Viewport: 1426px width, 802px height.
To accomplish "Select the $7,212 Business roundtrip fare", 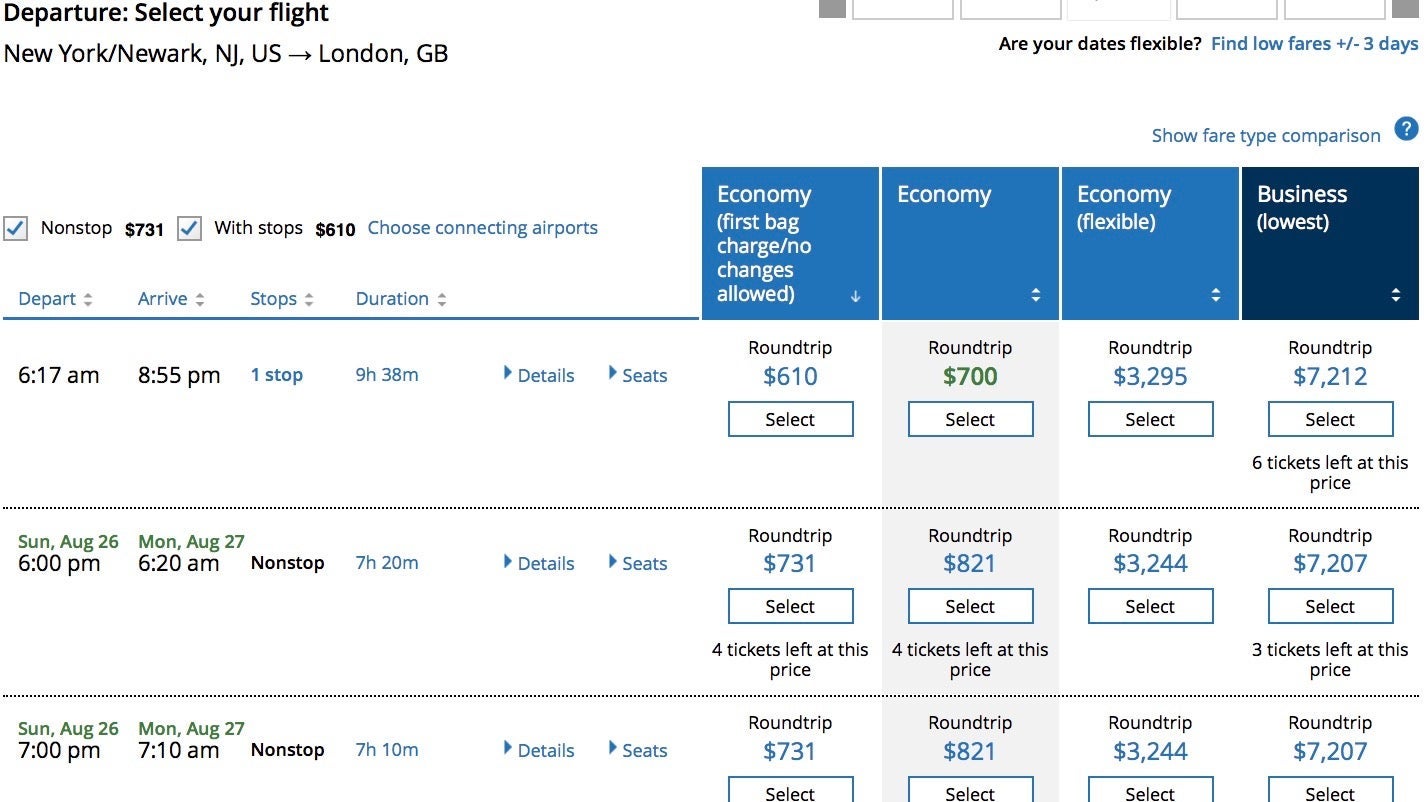I will [x=1330, y=420].
